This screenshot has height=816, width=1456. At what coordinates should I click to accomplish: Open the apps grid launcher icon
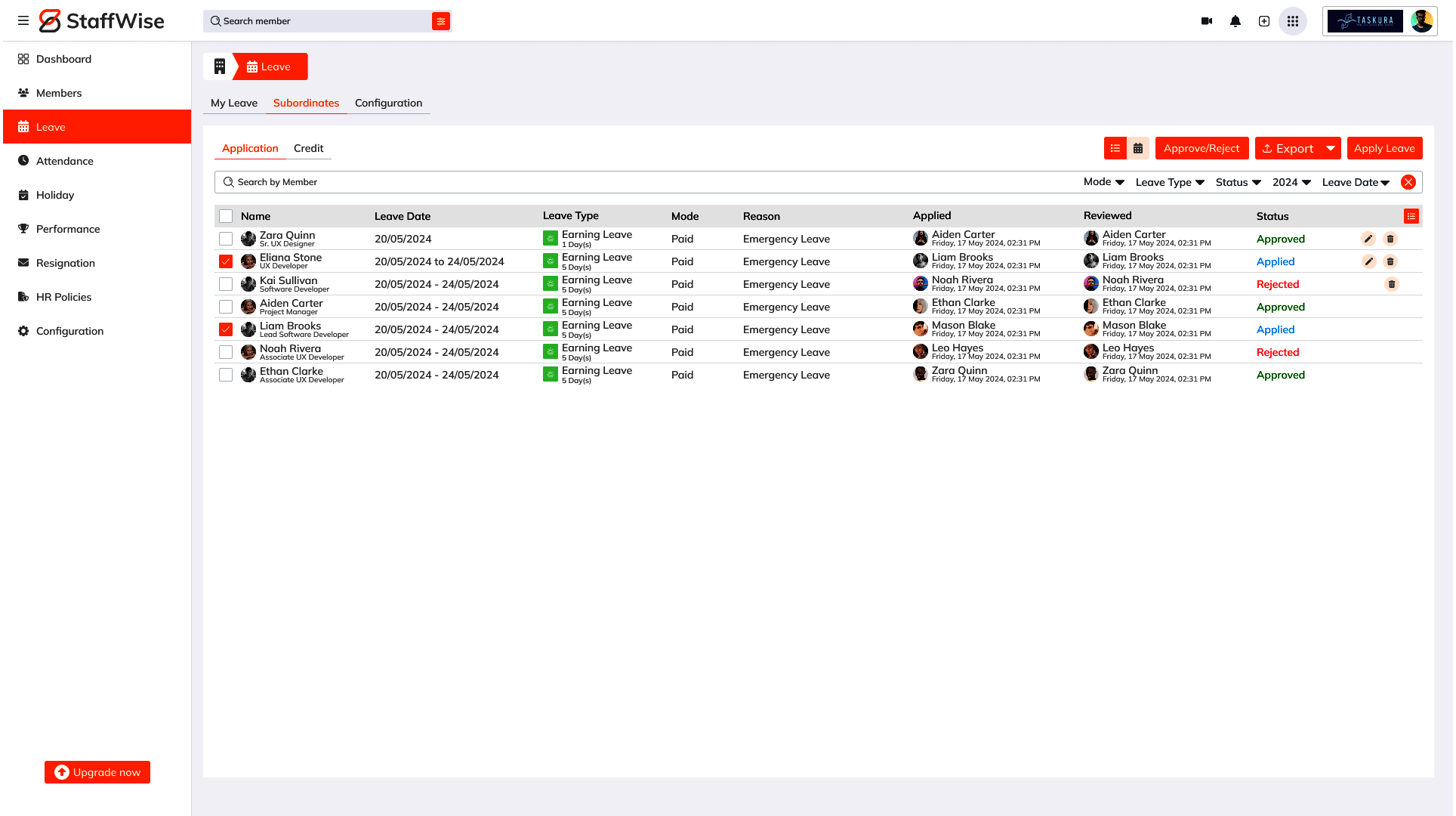coord(1293,21)
